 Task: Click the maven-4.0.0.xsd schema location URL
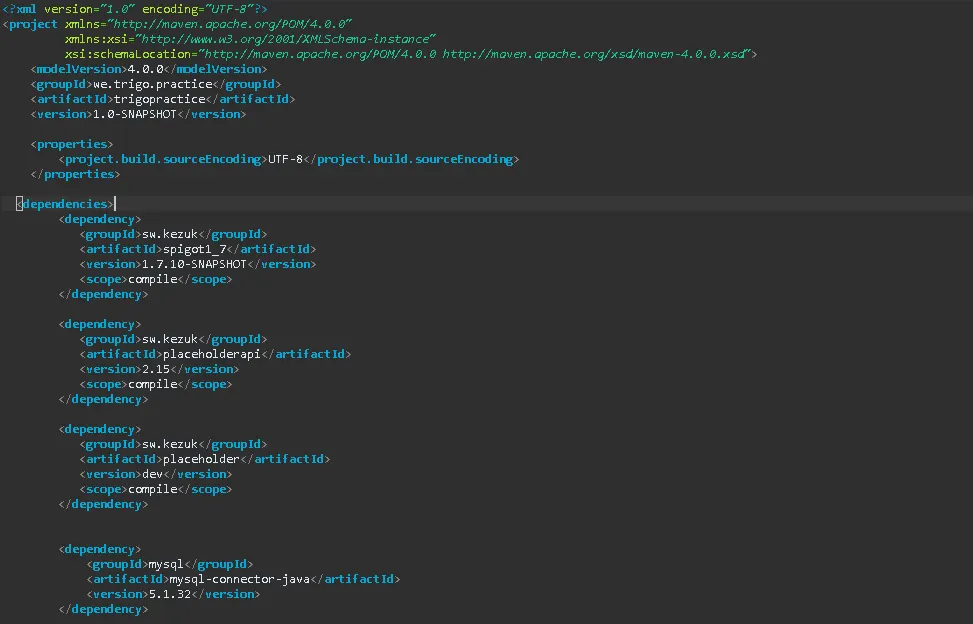pyautogui.click(x=596, y=54)
